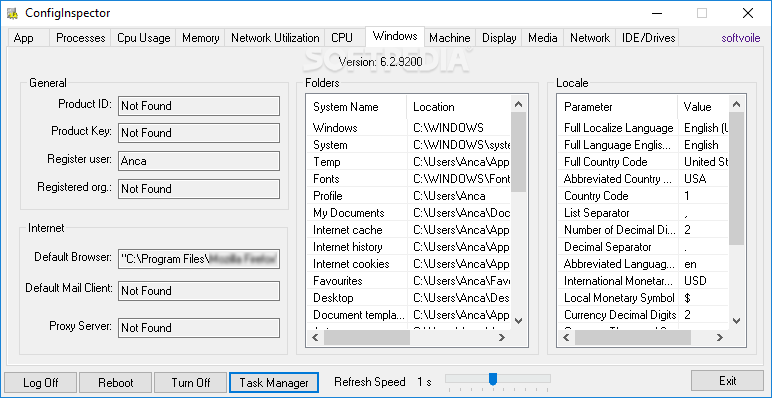Click the Default Browser field
Image resolution: width=772 pixels, height=398 pixels.
[x=199, y=259]
